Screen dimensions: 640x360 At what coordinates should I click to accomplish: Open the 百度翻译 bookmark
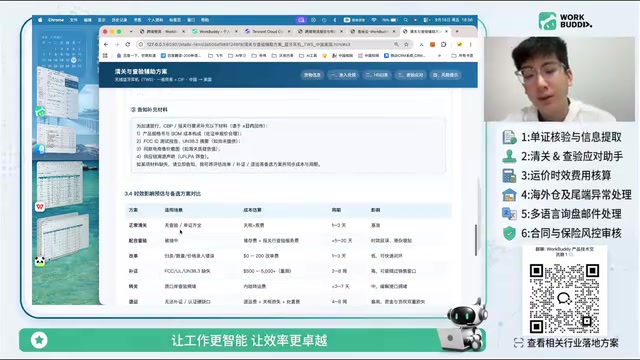click(x=181, y=56)
